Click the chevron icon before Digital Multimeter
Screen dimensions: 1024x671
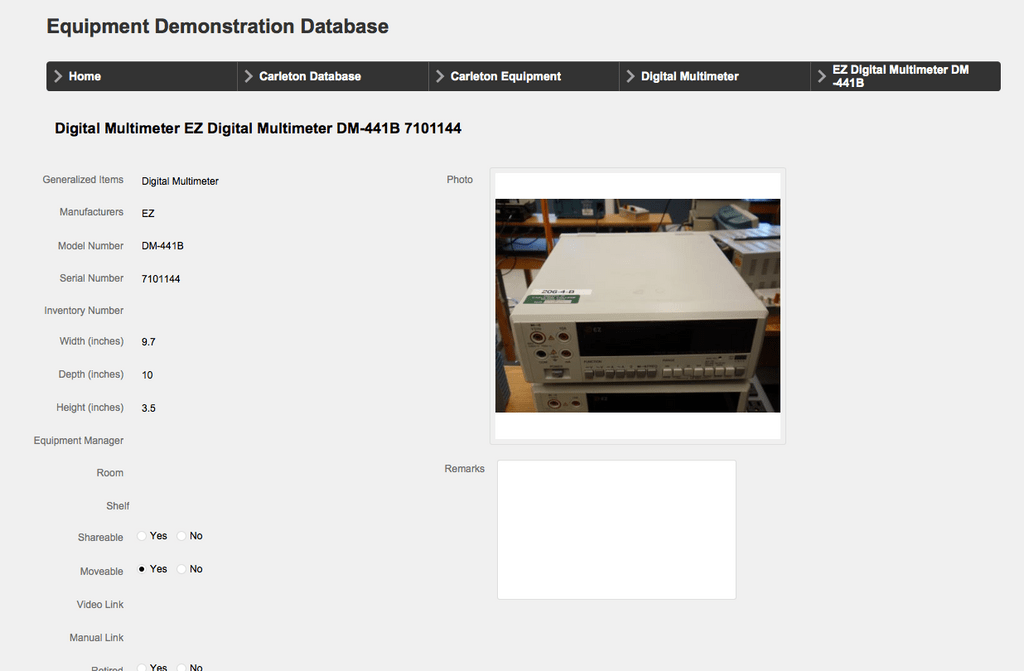[x=629, y=76]
